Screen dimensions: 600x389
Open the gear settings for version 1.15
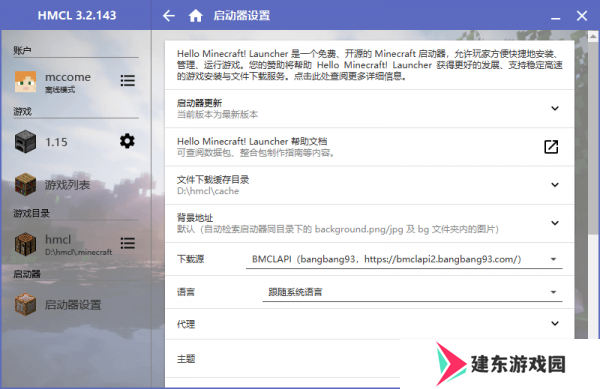(x=127, y=141)
